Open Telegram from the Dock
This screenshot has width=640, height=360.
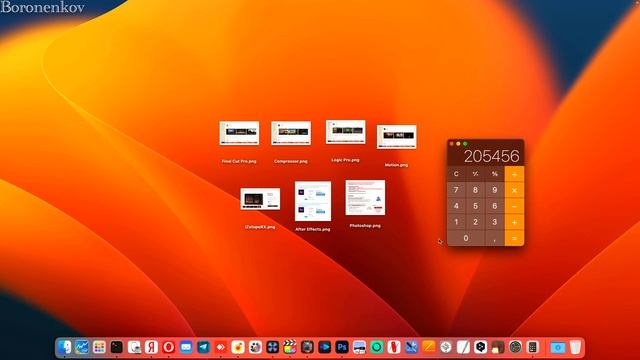203,347
